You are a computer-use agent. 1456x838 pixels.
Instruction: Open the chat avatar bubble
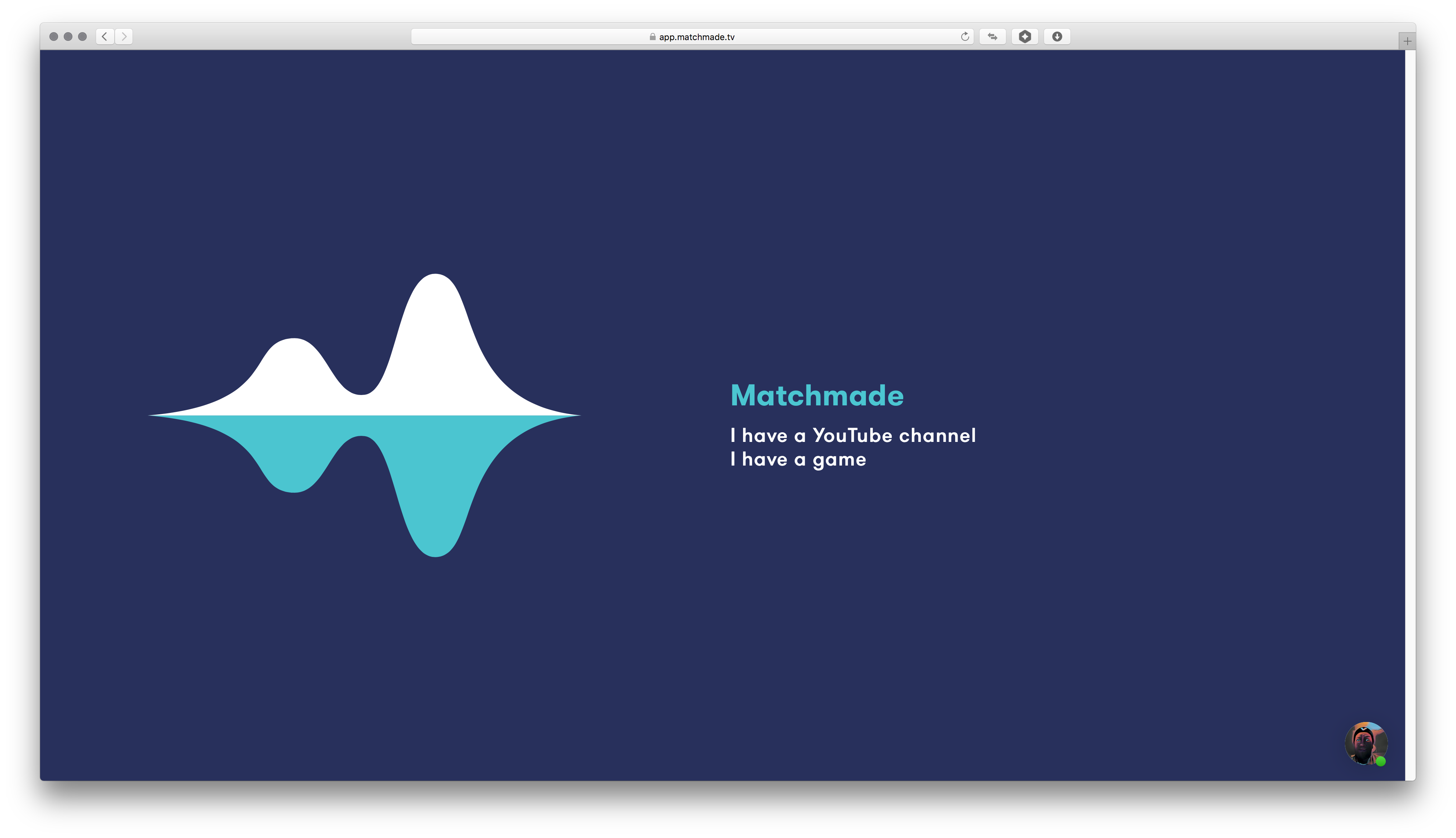click(1366, 743)
